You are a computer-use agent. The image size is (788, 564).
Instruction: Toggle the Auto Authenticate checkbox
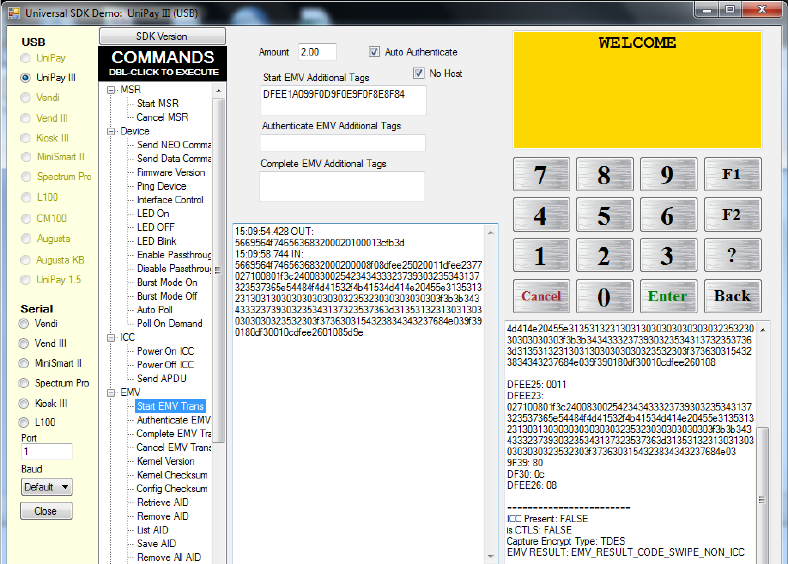pyautogui.click(x=374, y=52)
